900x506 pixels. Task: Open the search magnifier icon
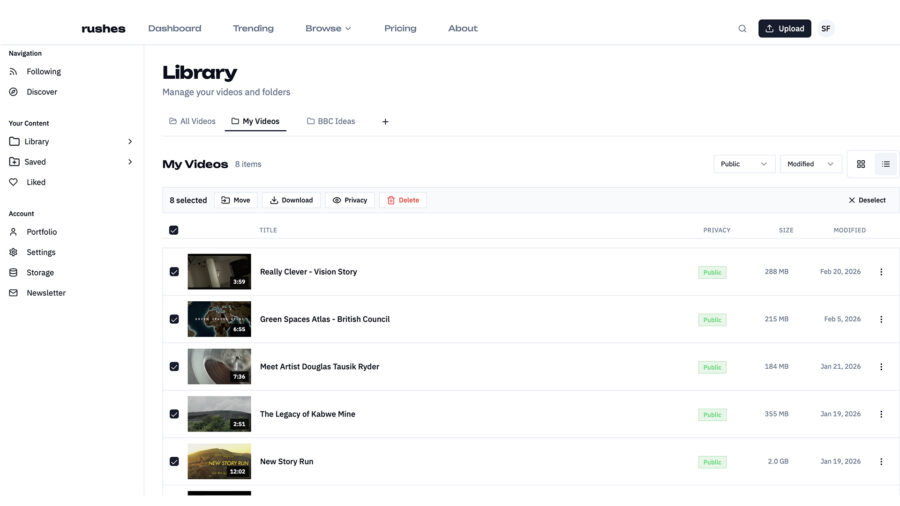742,29
